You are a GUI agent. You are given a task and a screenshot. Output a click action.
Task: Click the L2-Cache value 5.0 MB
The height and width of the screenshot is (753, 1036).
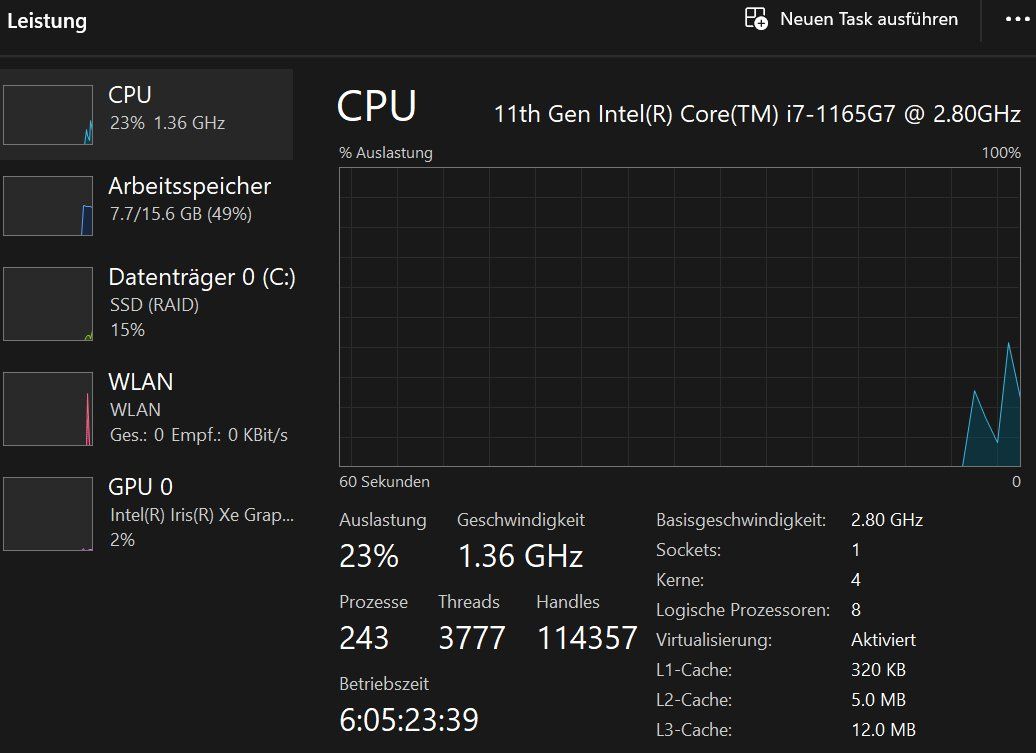[878, 699]
